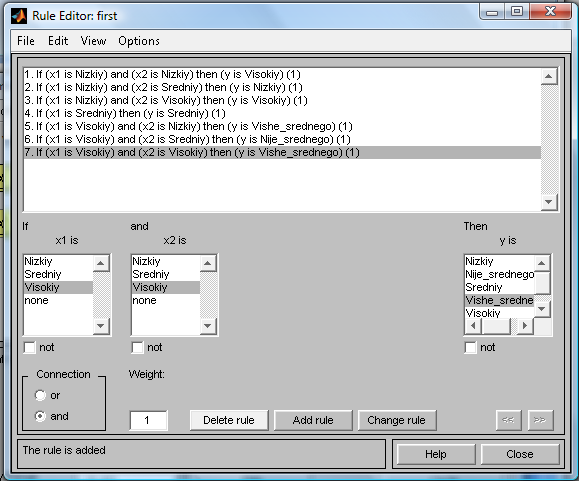This screenshot has width=579, height=481.
Task: Choose Visokiy in the x2 list
Action: click(166, 287)
